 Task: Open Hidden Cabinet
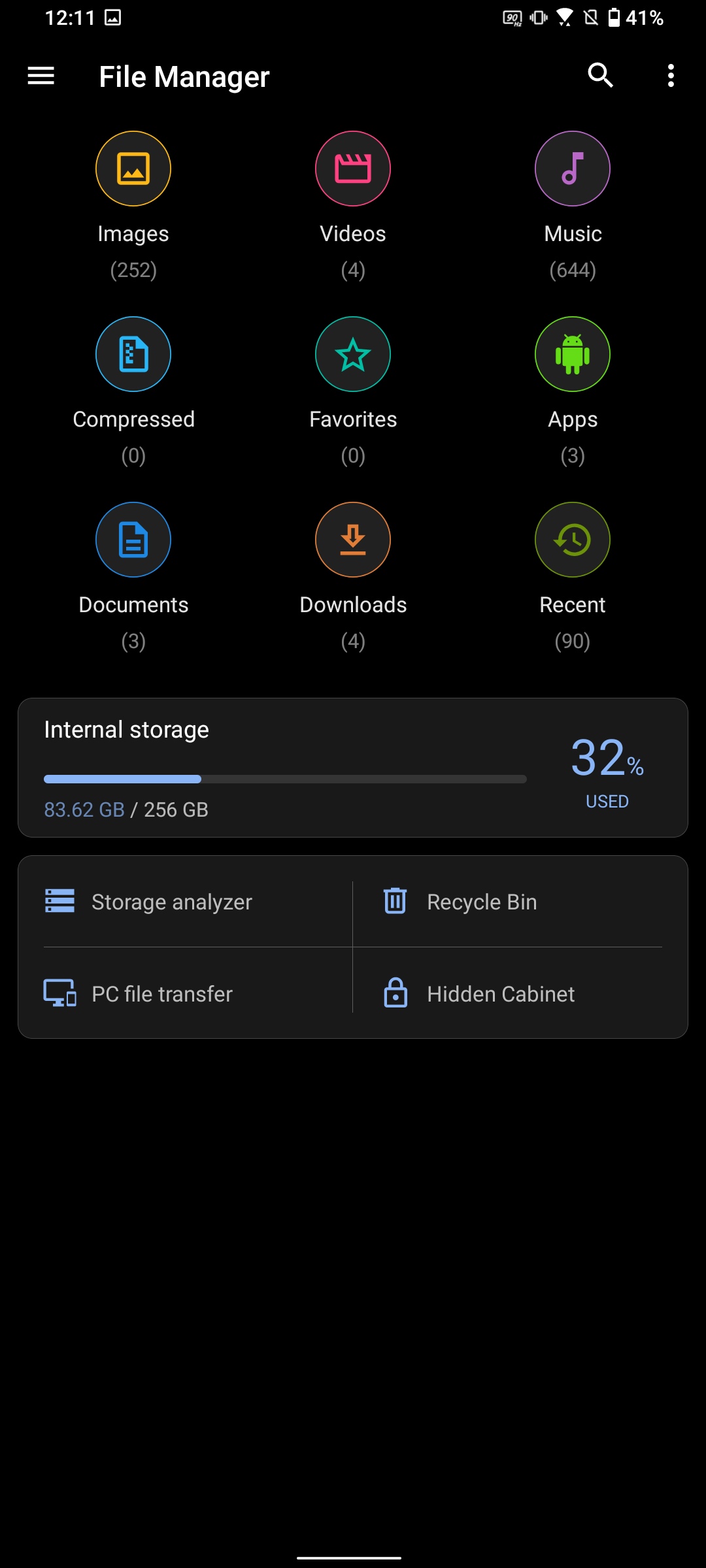click(501, 994)
